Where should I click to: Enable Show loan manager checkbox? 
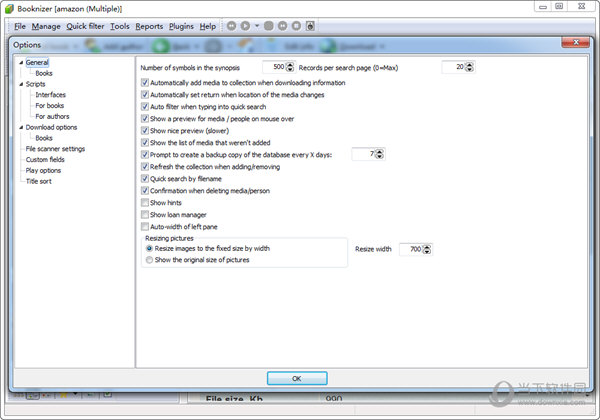(145, 215)
